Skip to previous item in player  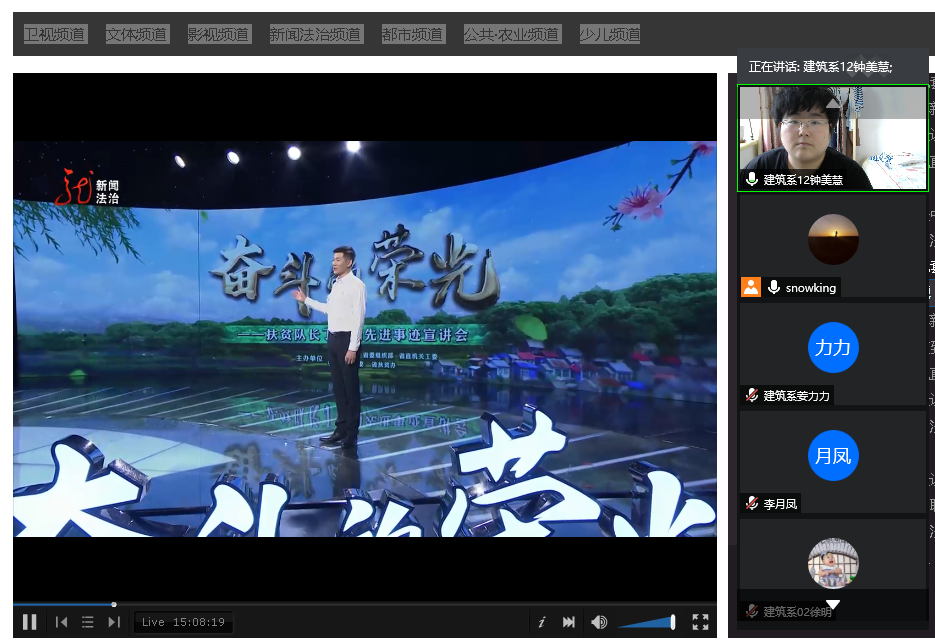(x=61, y=622)
